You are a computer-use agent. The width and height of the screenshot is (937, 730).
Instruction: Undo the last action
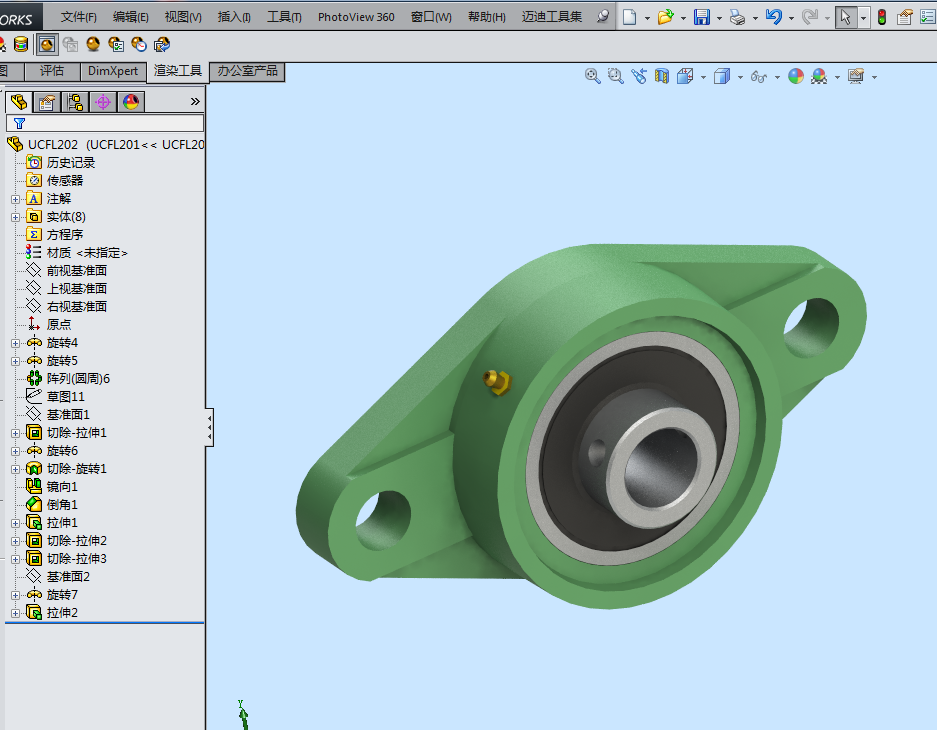[773, 17]
